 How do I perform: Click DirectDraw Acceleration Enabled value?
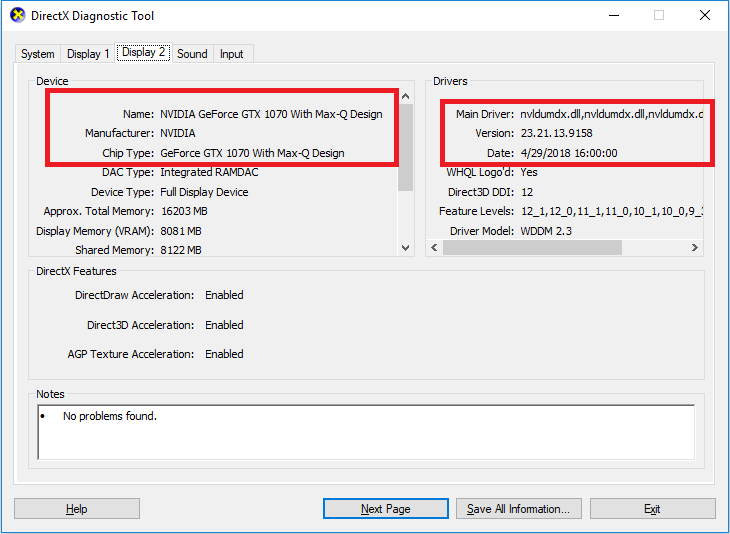point(224,295)
